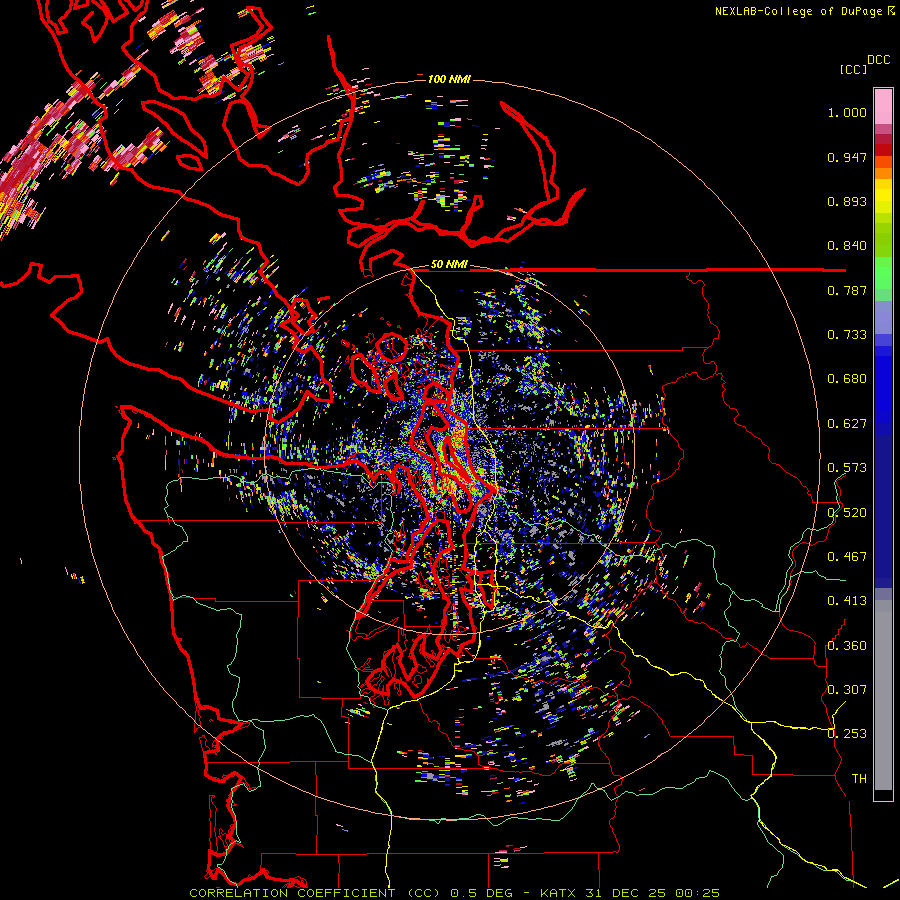Click the 0.5 DEG elevation angle text
The width and height of the screenshot is (900, 900).
482,893
